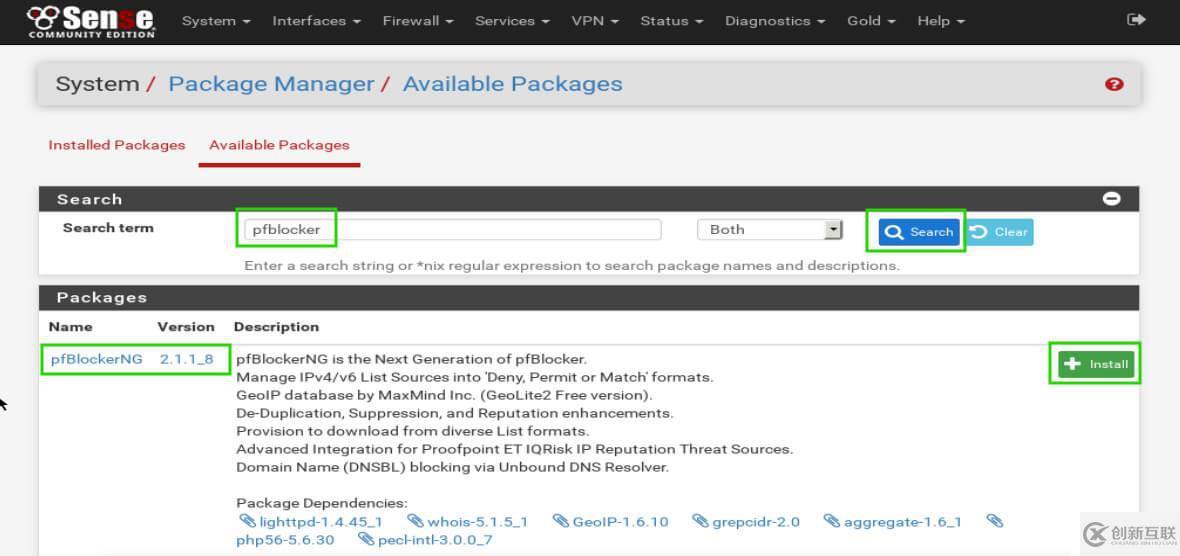This screenshot has width=1180, height=556.
Task: Open the lighttpd-1.4.45_1 dependency link
Action: [x=321, y=521]
